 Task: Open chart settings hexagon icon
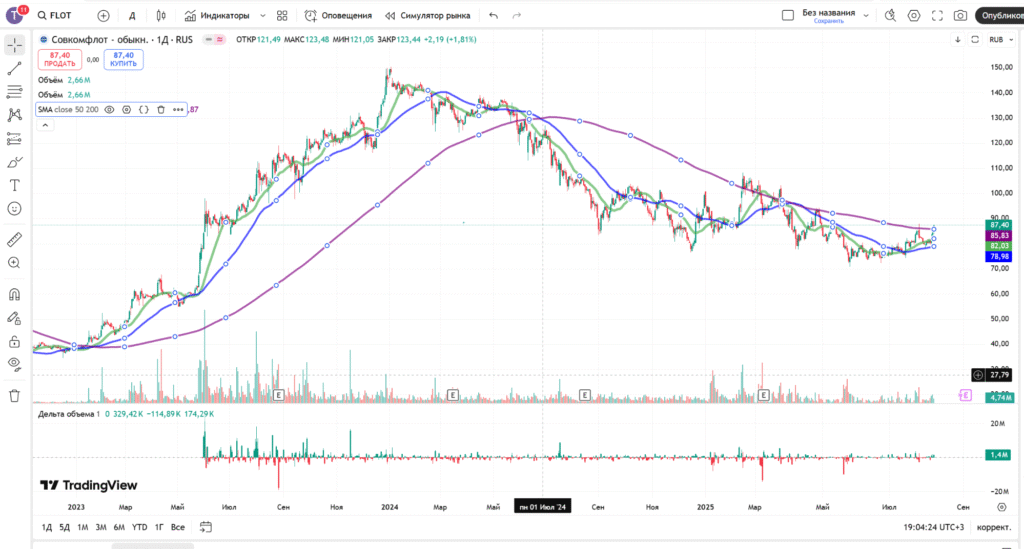tap(914, 15)
